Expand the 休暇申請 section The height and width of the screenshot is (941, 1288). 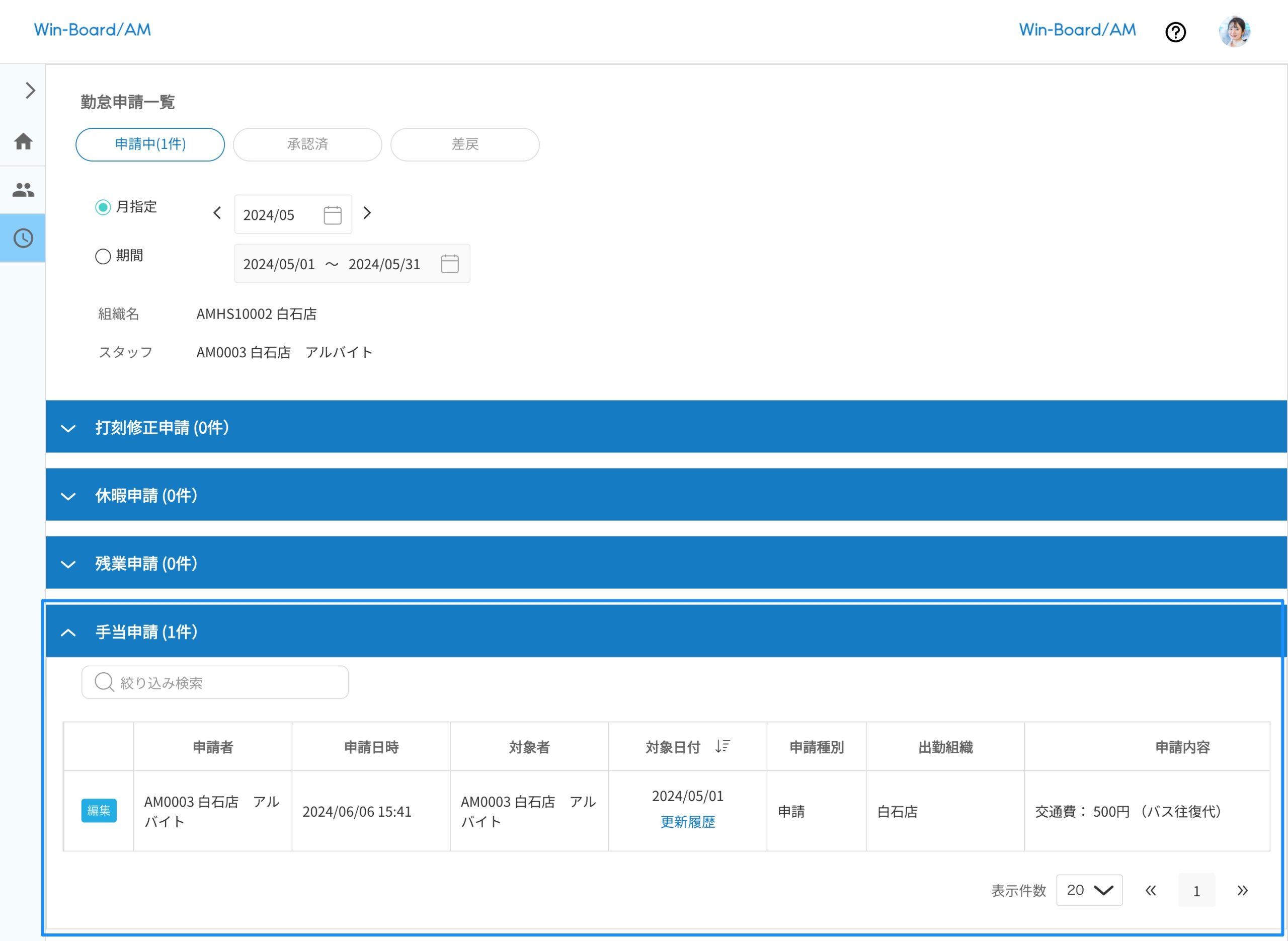(x=68, y=496)
